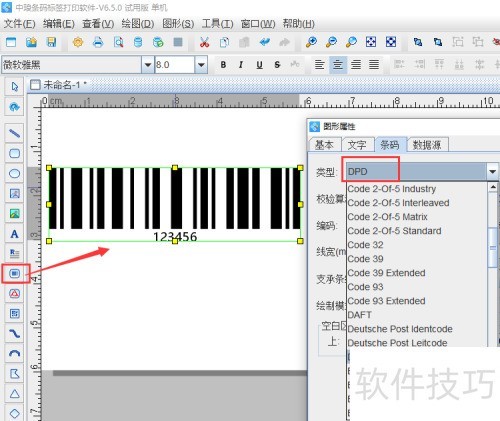Select the text tool A

click(14, 234)
